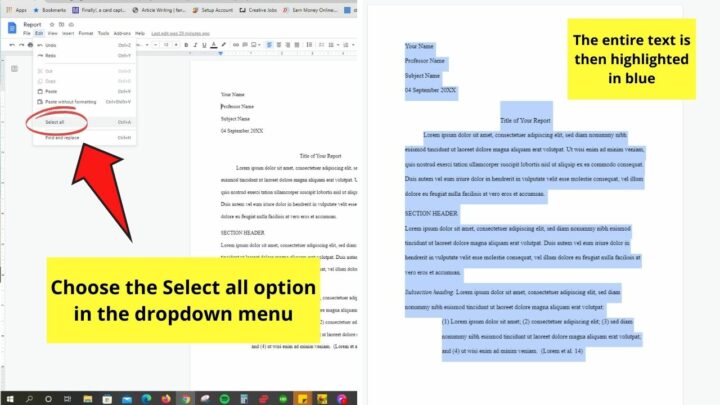
Task: Open the Creative Jobs bookmark
Action: point(258,10)
